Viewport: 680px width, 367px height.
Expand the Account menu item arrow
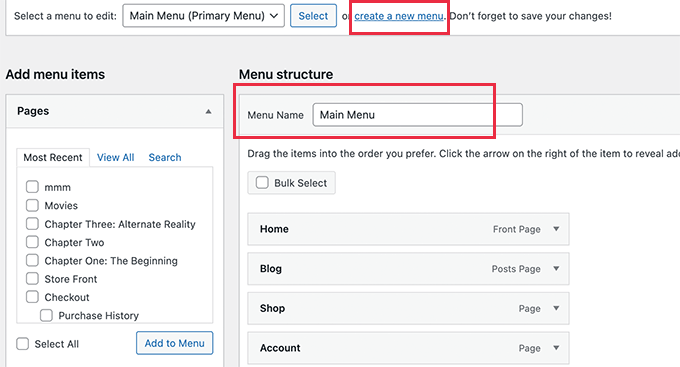click(x=556, y=348)
